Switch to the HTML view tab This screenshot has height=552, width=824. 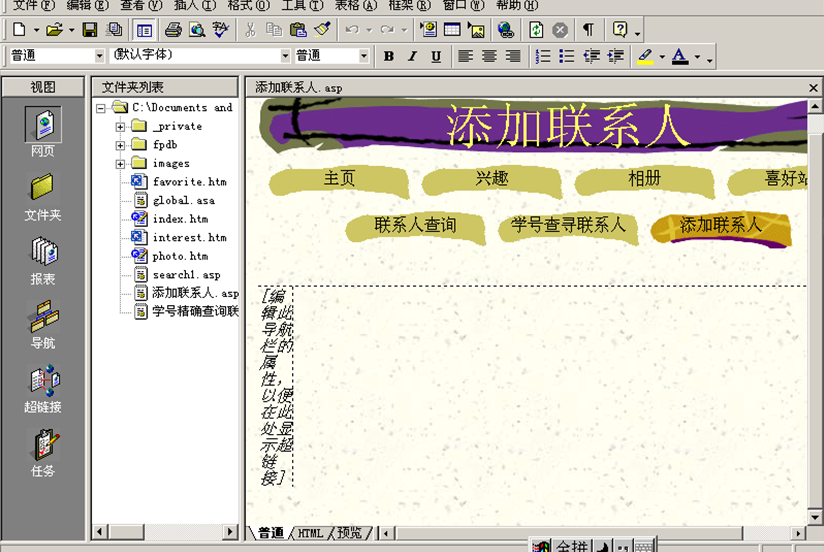[311, 533]
